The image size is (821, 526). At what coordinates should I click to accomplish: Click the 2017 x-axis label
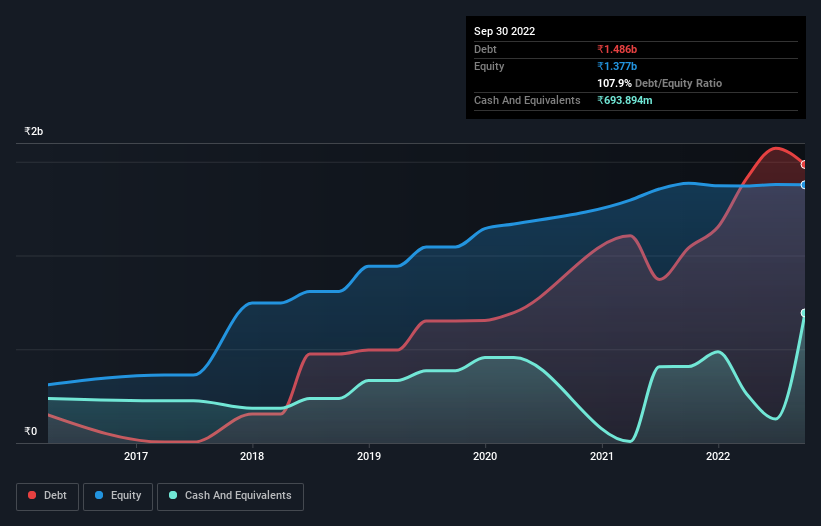(x=136, y=456)
